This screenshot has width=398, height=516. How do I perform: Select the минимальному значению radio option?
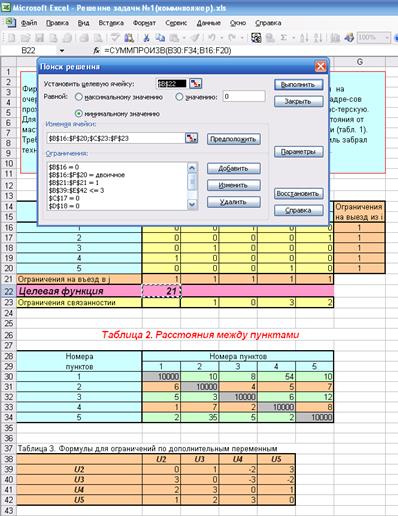point(79,114)
